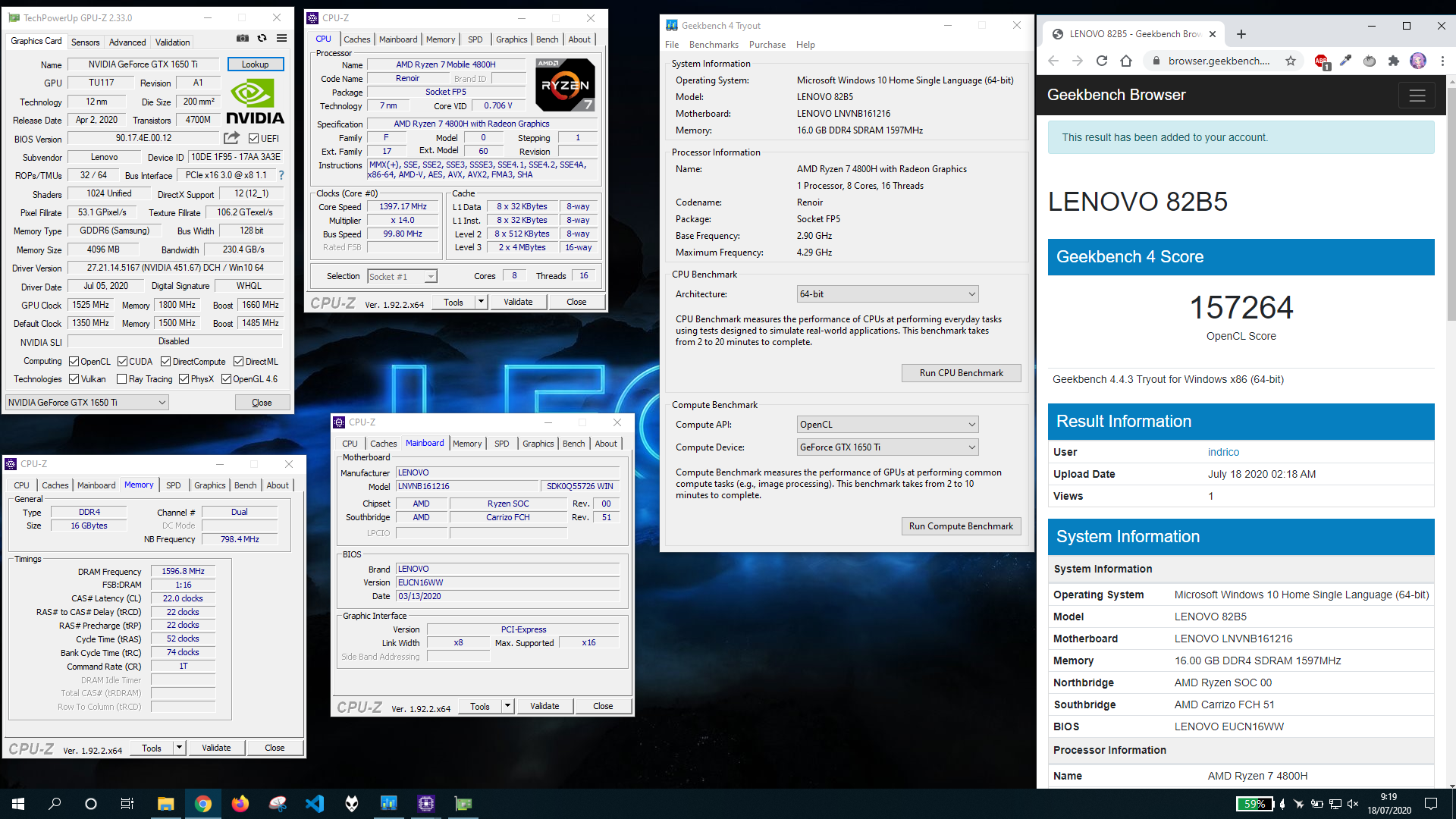Click the muted volume tray icon
Screen dimensions: 1456x819
(1353, 804)
